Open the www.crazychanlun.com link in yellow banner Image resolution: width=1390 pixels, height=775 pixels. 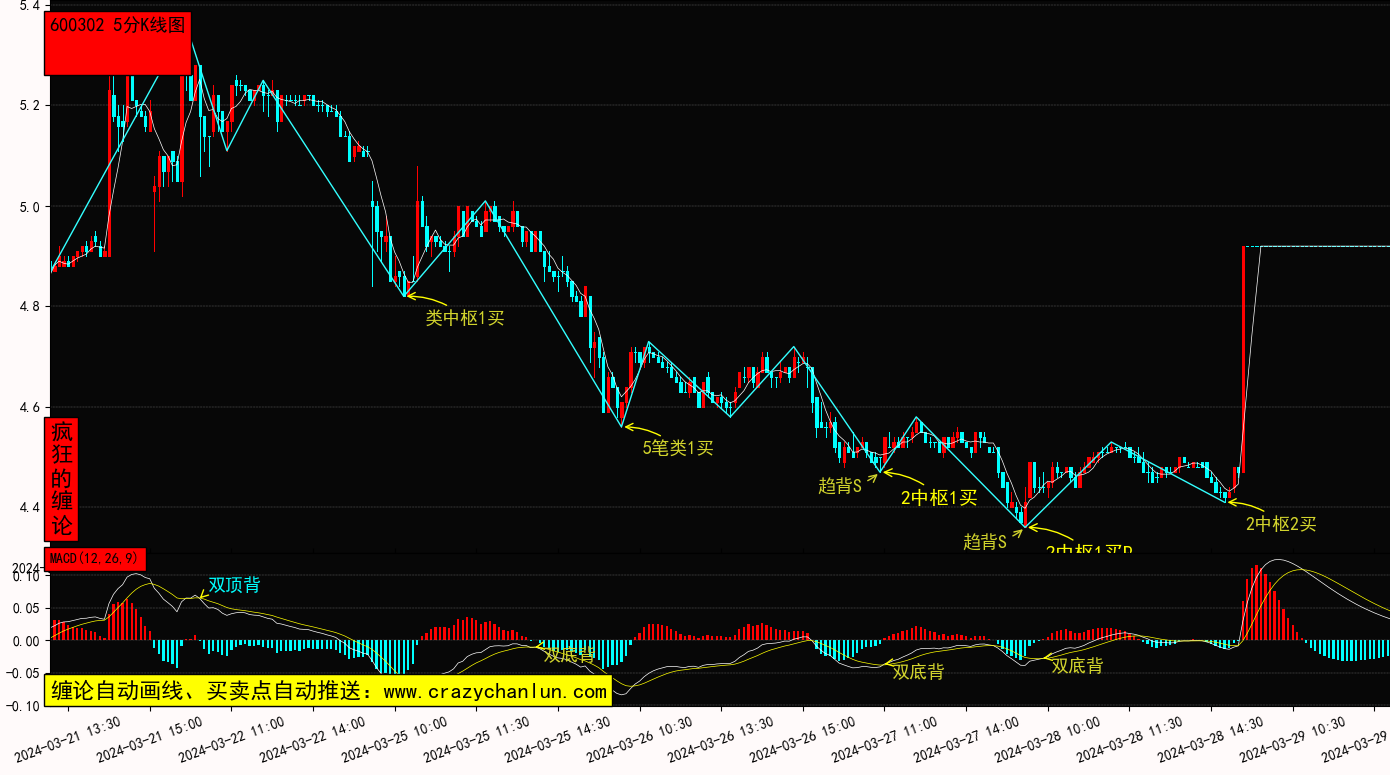click(x=495, y=691)
